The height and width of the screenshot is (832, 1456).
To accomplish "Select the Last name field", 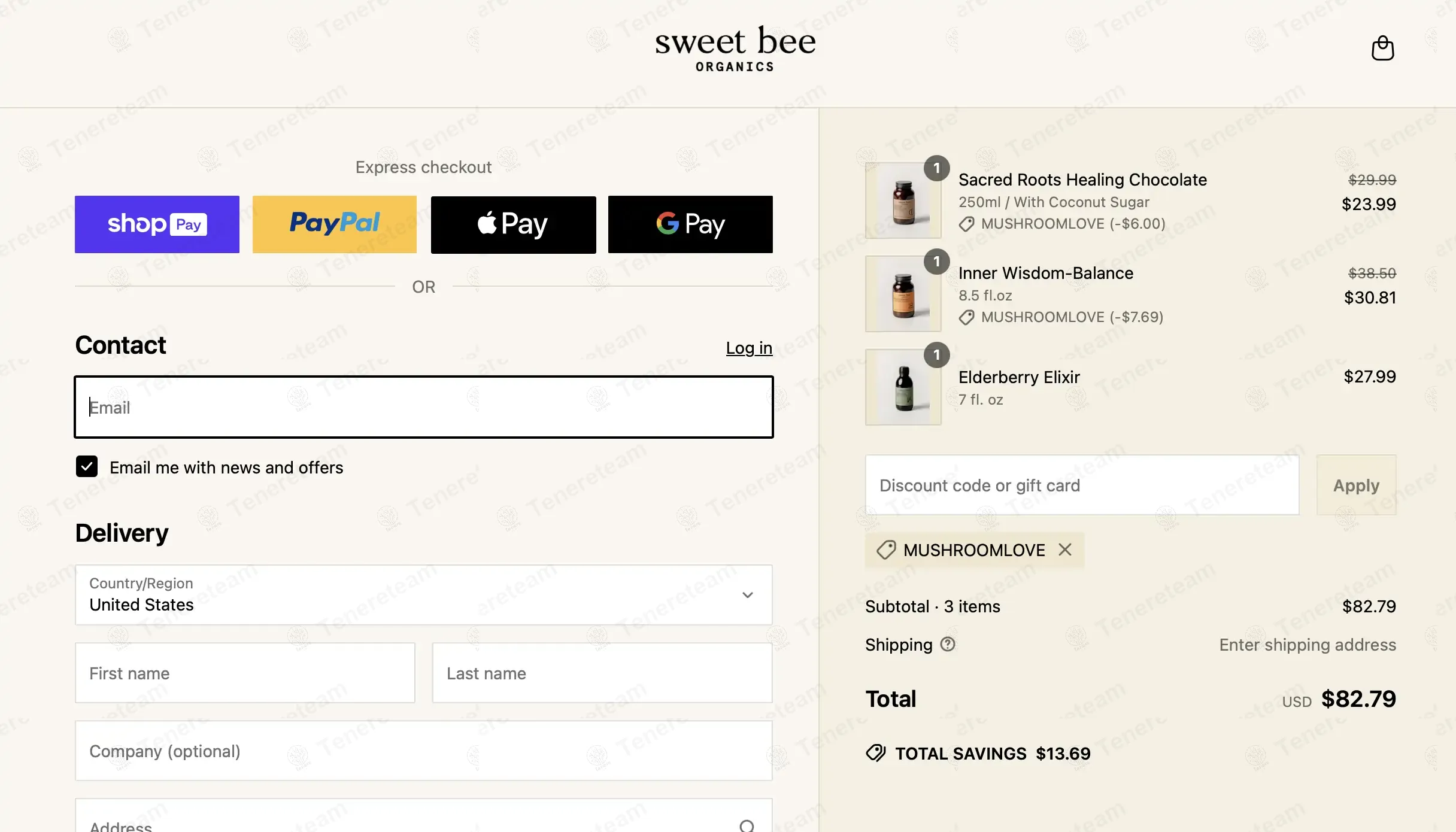I will pos(602,673).
